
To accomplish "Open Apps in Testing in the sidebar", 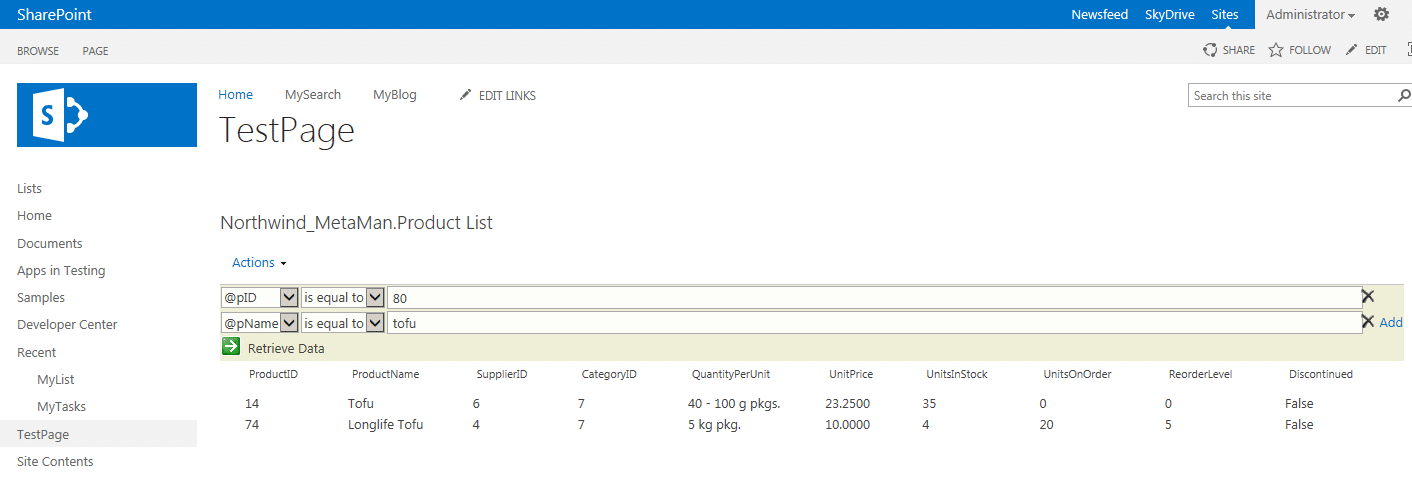I will click(61, 271).
